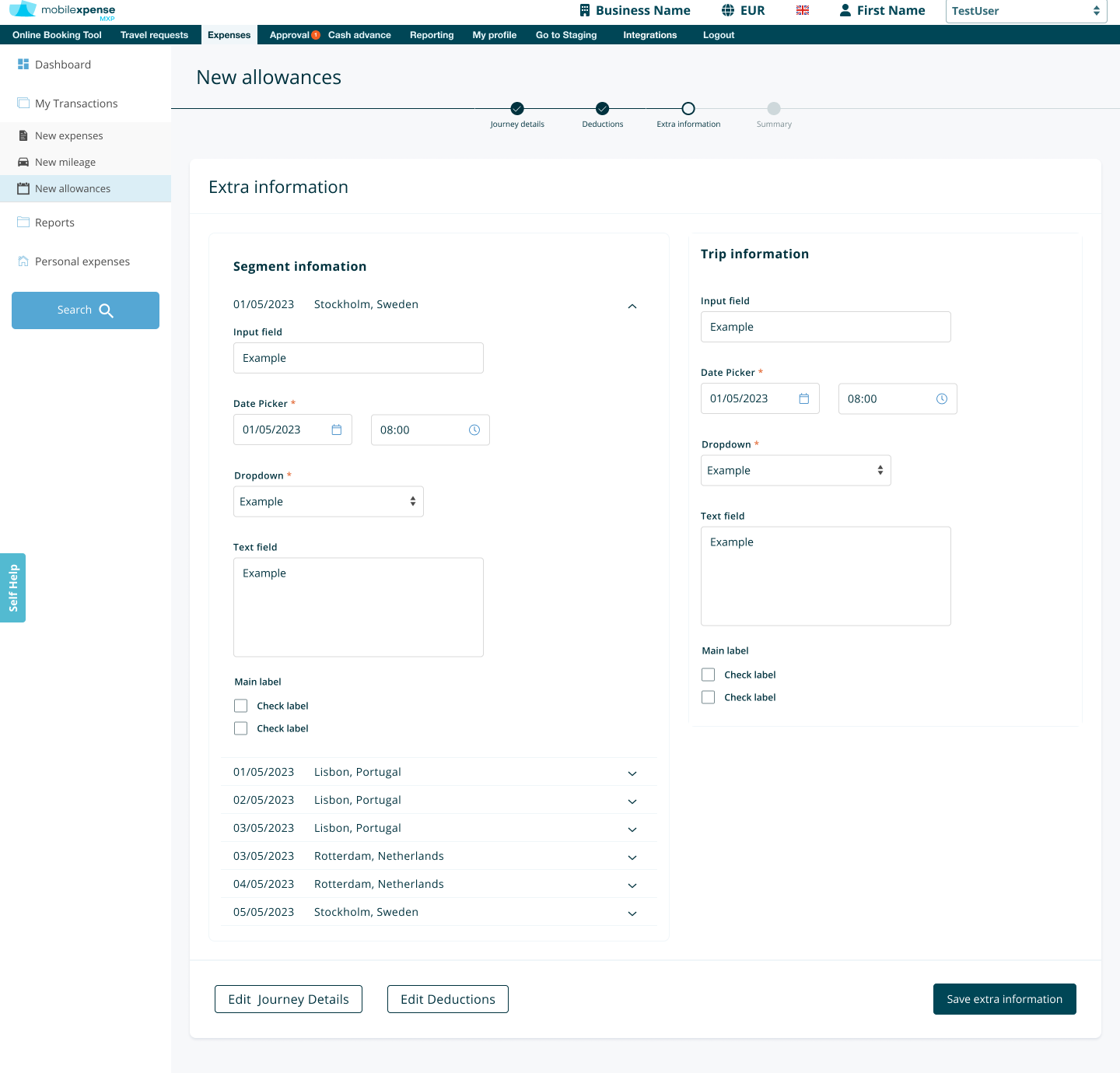Expand the 02/05/2023 Lisbon, Portugal segment

632,801
